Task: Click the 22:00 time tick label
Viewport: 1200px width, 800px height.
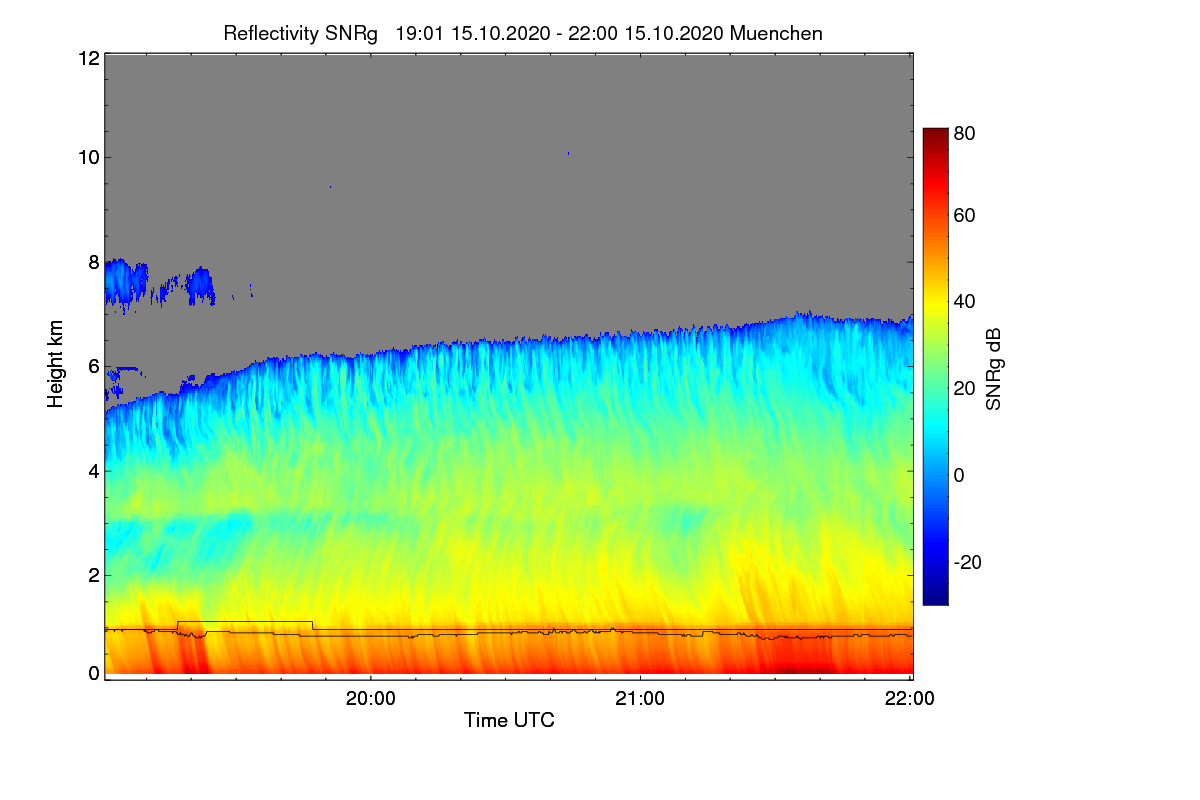Action: point(909,700)
